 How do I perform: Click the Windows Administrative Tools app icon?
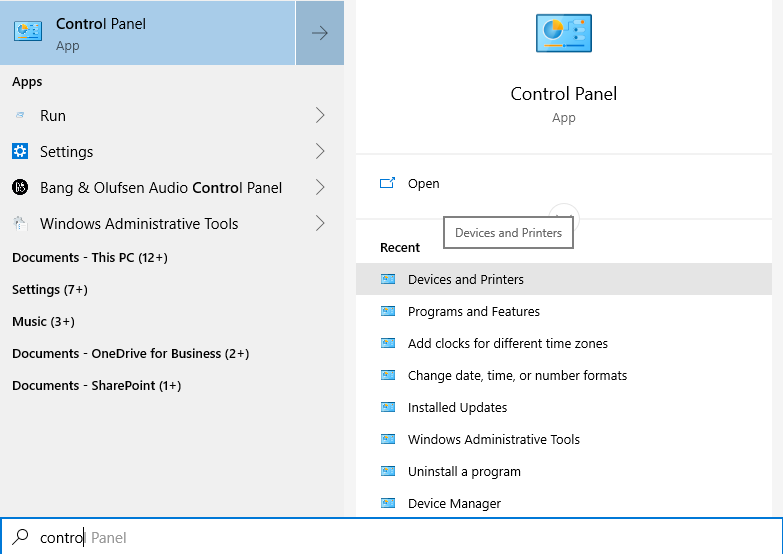coord(20,224)
